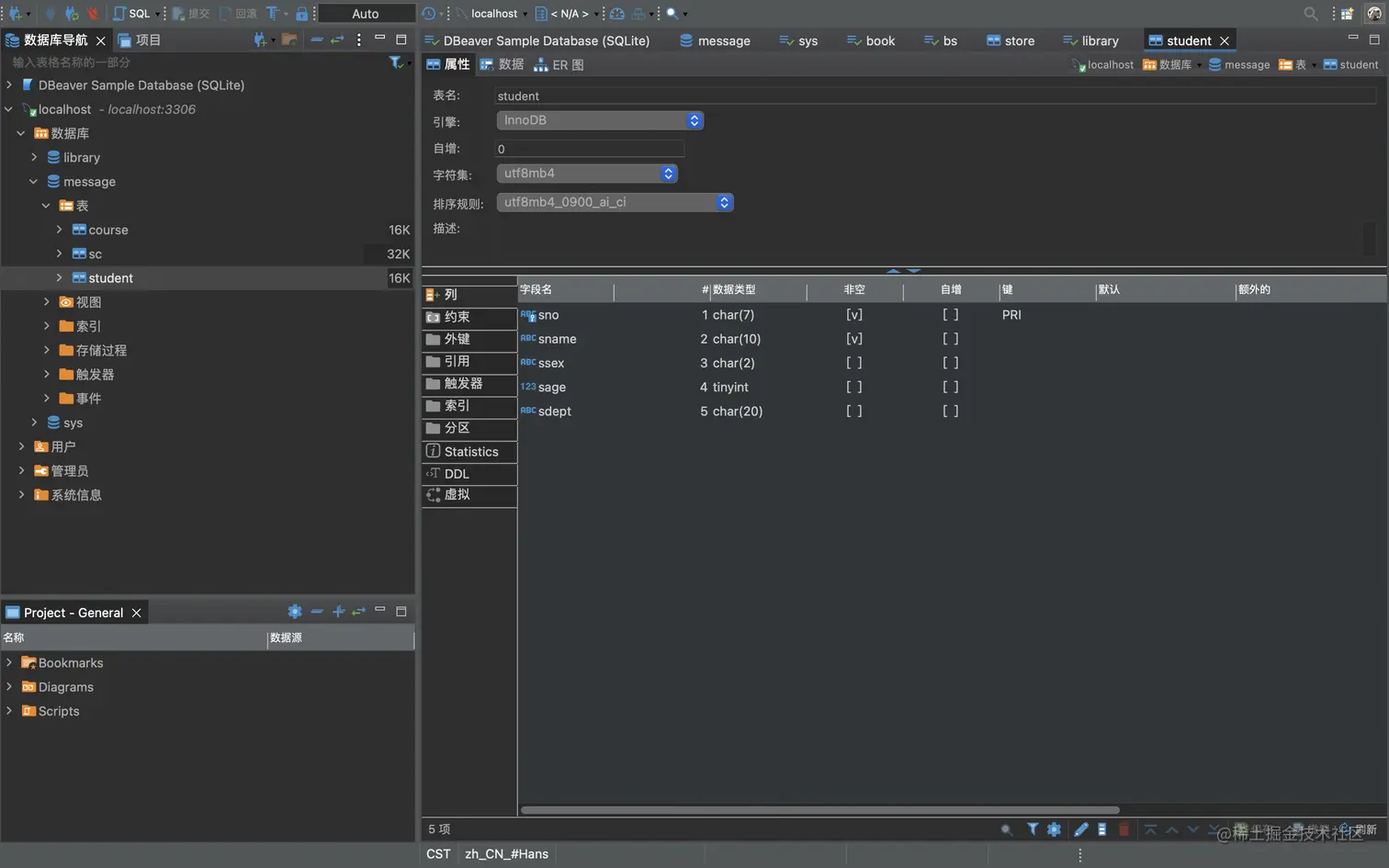Click the new database connection plug icon
The height and width of the screenshot is (868, 1389).
point(16,14)
